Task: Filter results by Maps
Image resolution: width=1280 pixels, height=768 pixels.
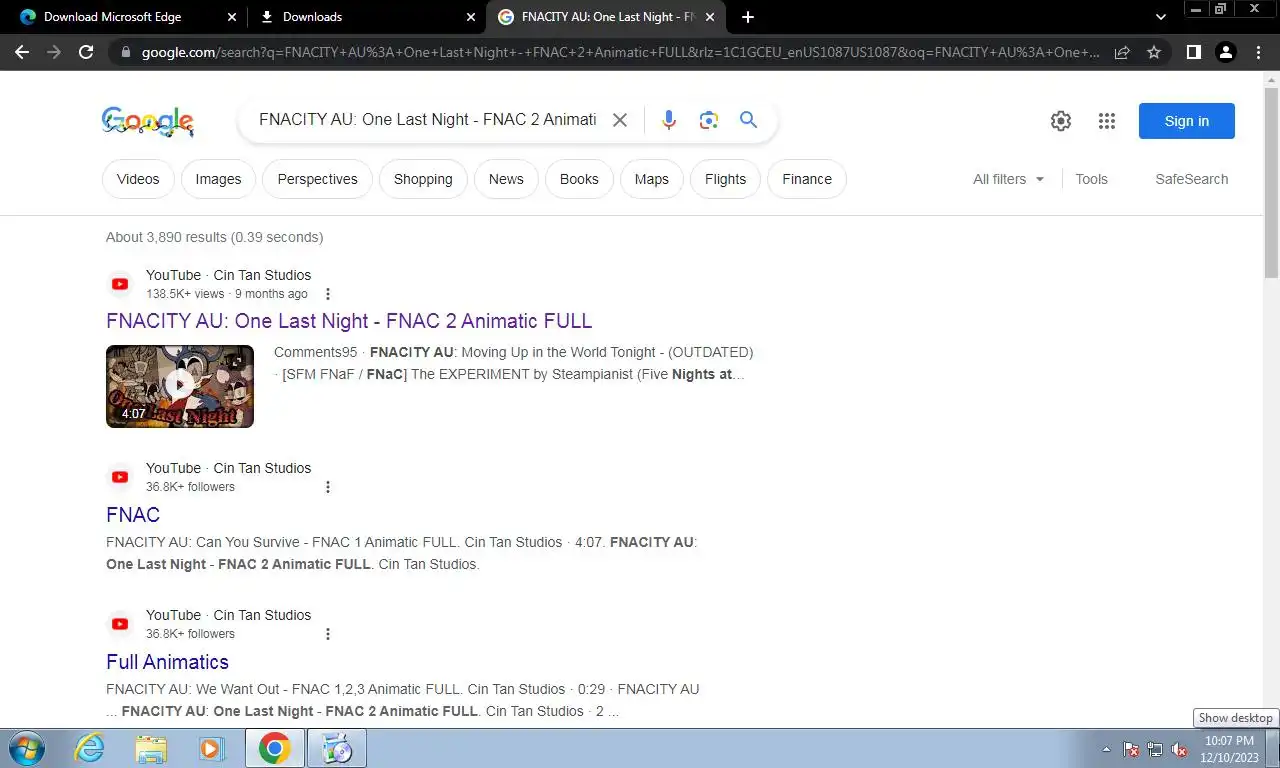Action: 651,179
